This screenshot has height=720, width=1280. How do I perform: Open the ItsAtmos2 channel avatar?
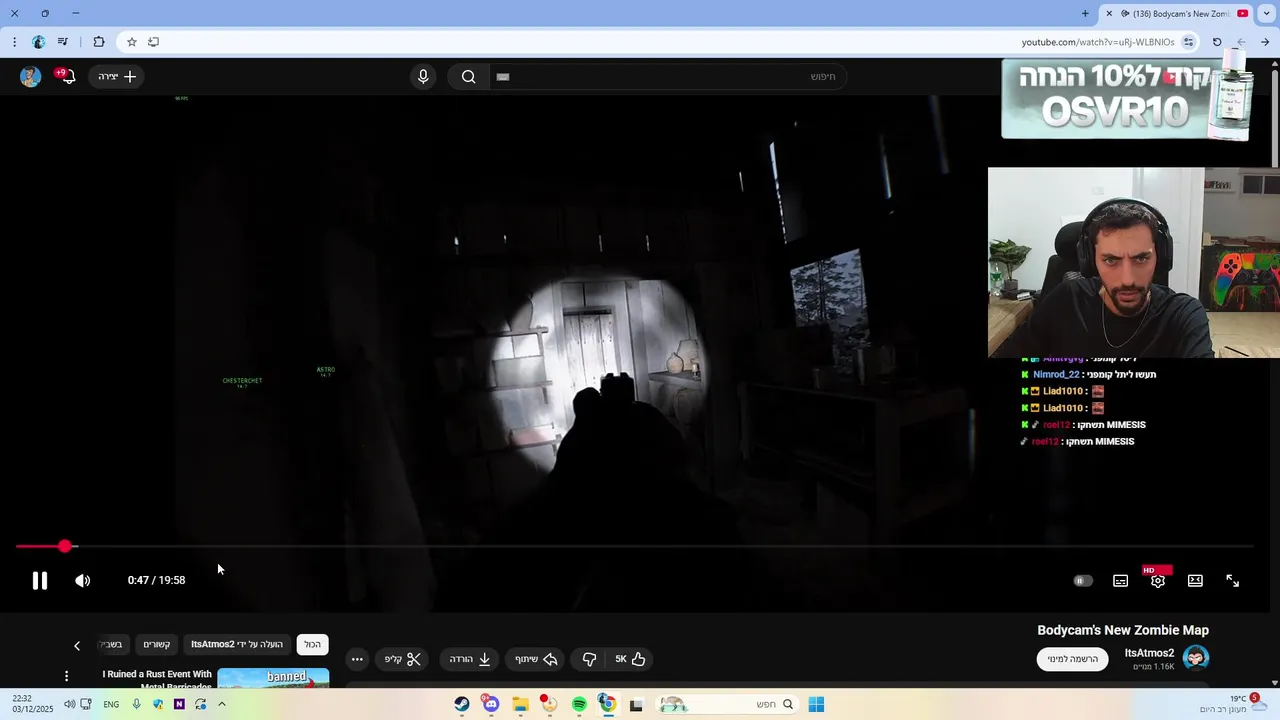[x=1196, y=658]
